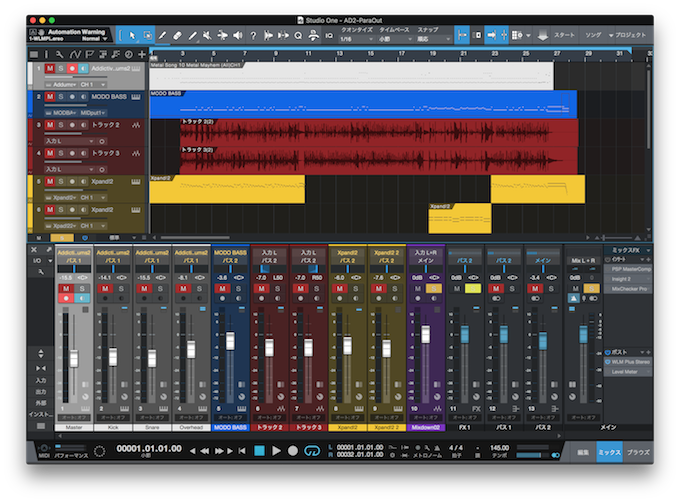Click the Rewind button in transport

click(x=204, y=451)
